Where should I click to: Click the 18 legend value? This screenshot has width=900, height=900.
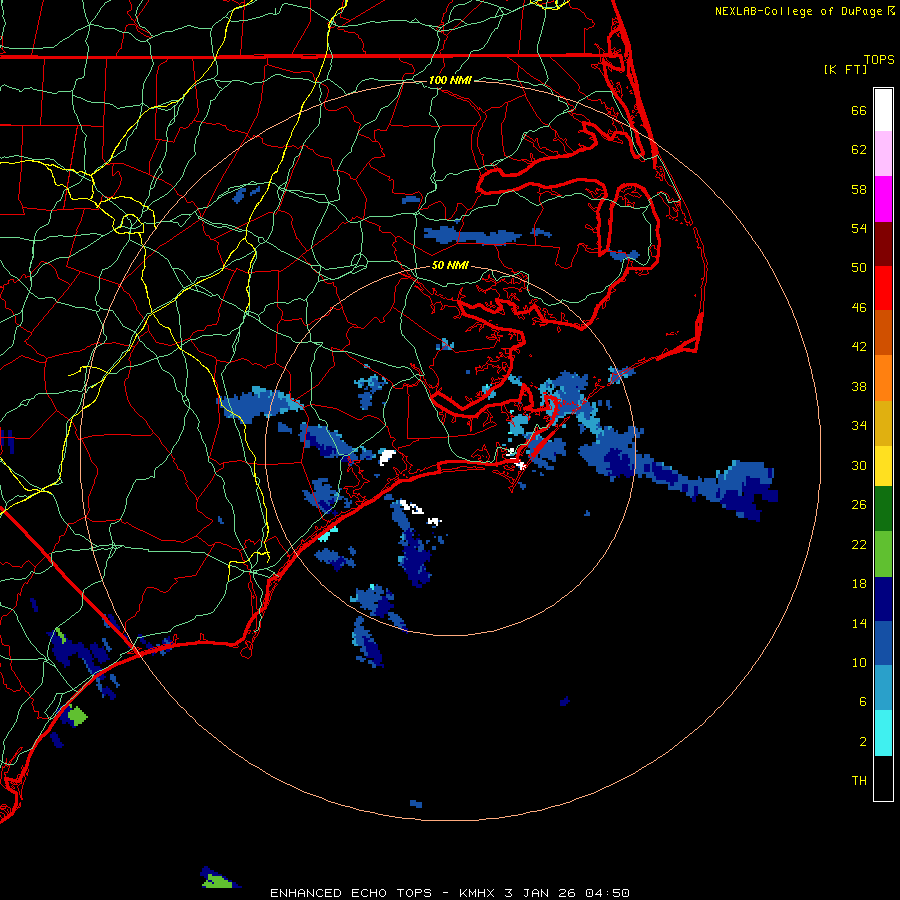859,584
